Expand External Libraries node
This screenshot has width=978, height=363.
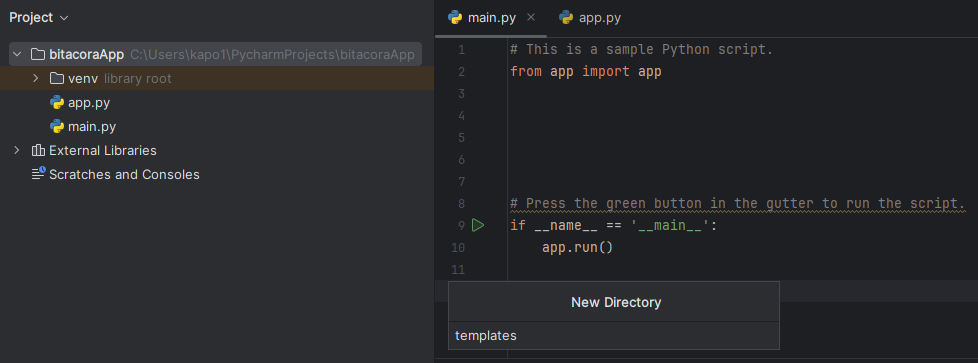[x=17, y=150]
